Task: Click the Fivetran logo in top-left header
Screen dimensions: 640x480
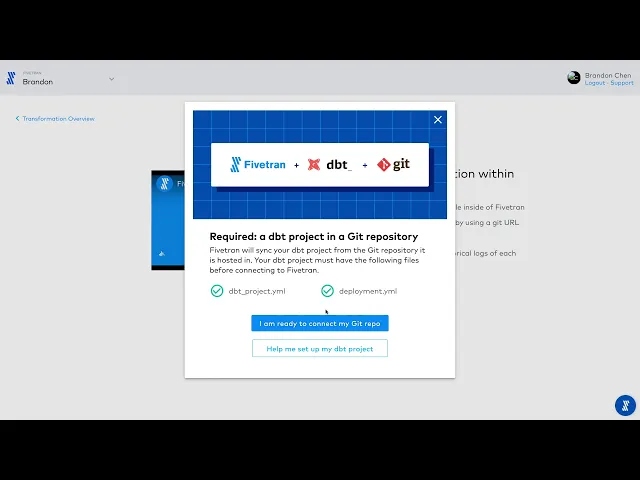Action: [11, 78]
